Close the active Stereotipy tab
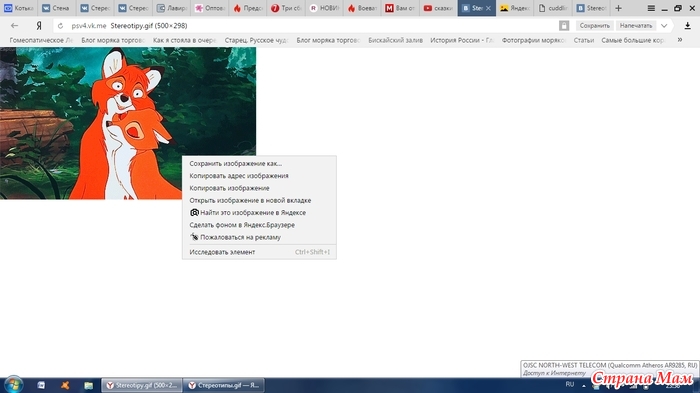The height and width of the screenshot is (393, 700). (488, 8)
